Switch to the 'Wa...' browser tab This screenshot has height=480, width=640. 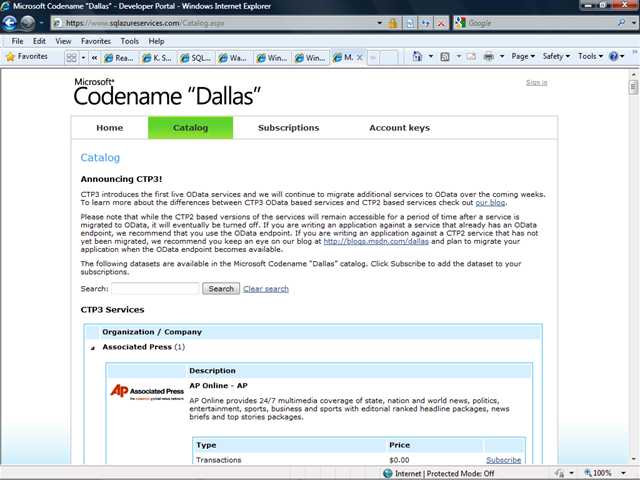coord(233,58)
